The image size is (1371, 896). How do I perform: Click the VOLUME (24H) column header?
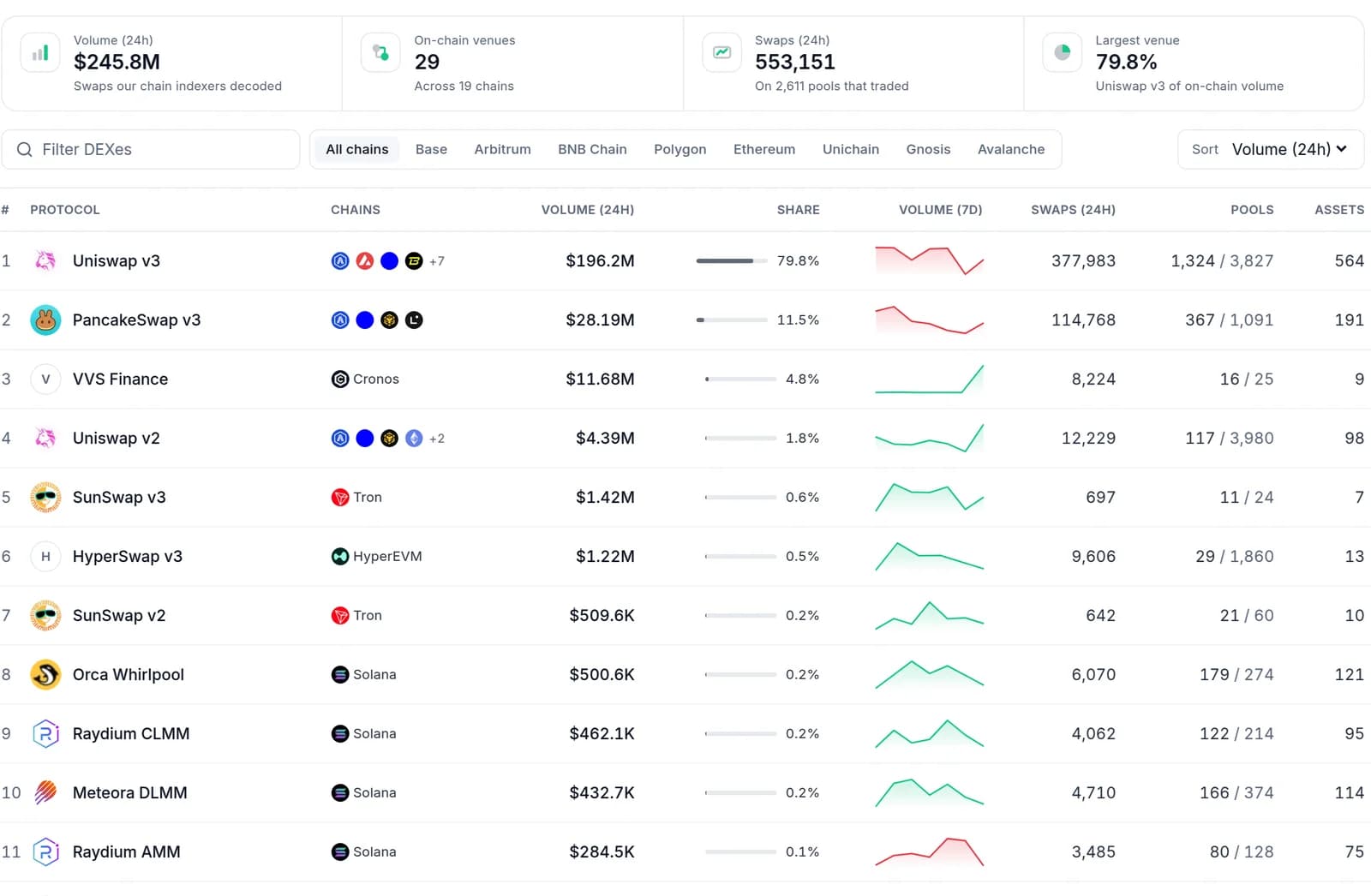588,210
